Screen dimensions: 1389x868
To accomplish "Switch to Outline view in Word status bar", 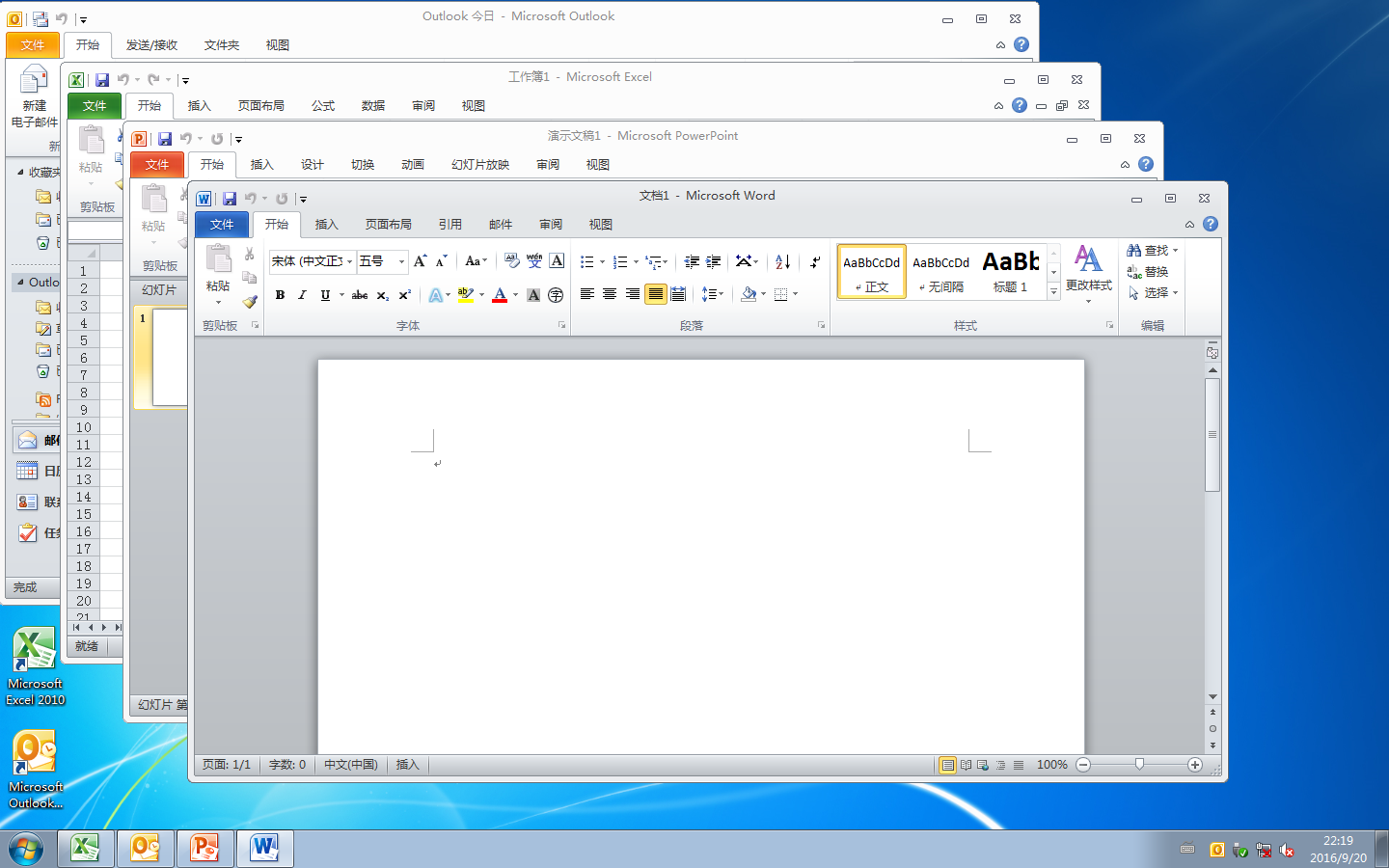I will (x=1000, y=765).
